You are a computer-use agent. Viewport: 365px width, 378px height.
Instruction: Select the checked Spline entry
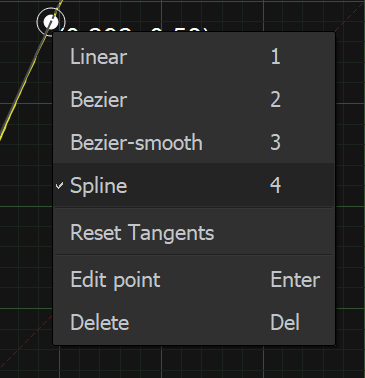point(194,185)
